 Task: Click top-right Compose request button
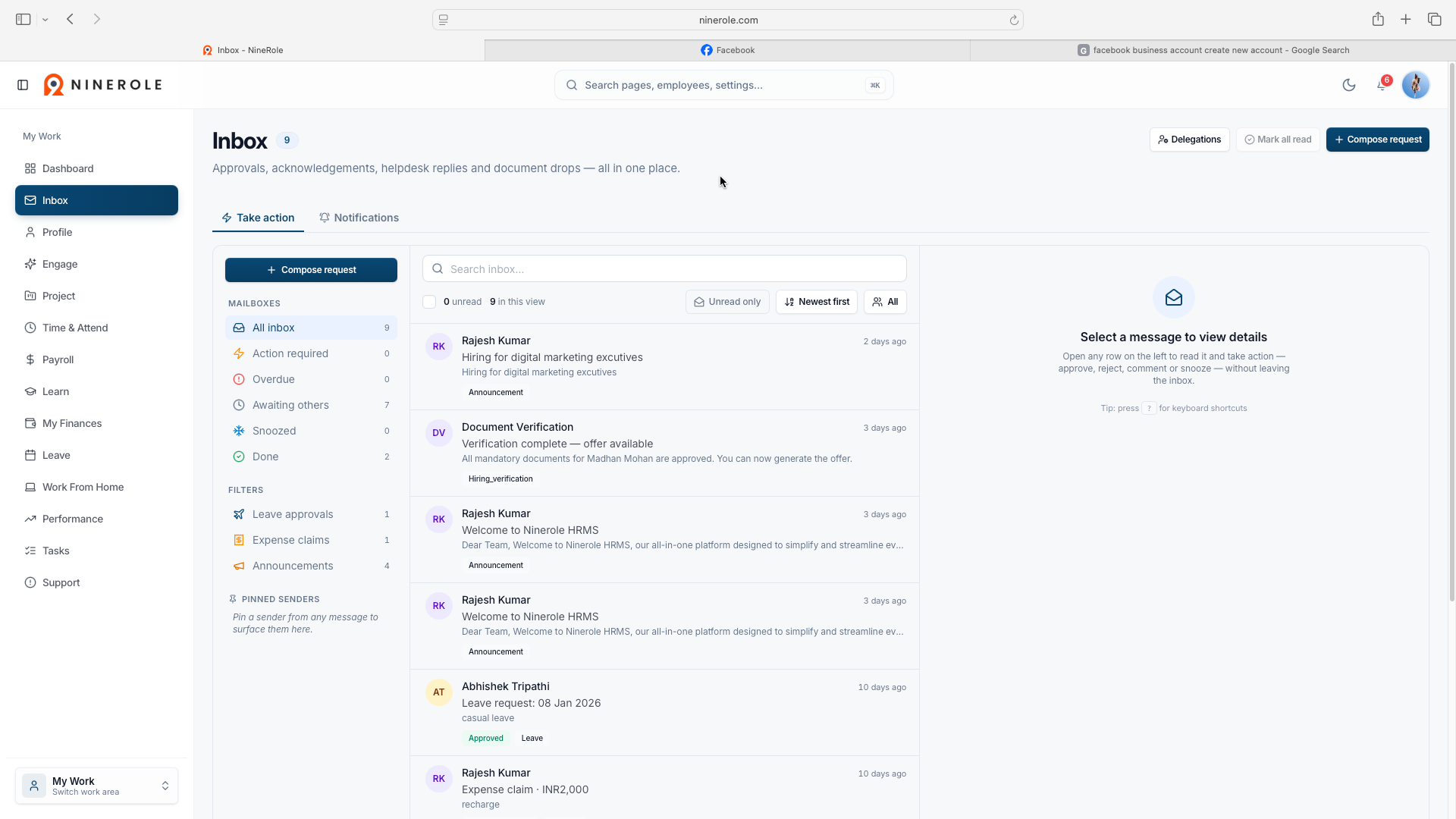tap(1377, 140)
